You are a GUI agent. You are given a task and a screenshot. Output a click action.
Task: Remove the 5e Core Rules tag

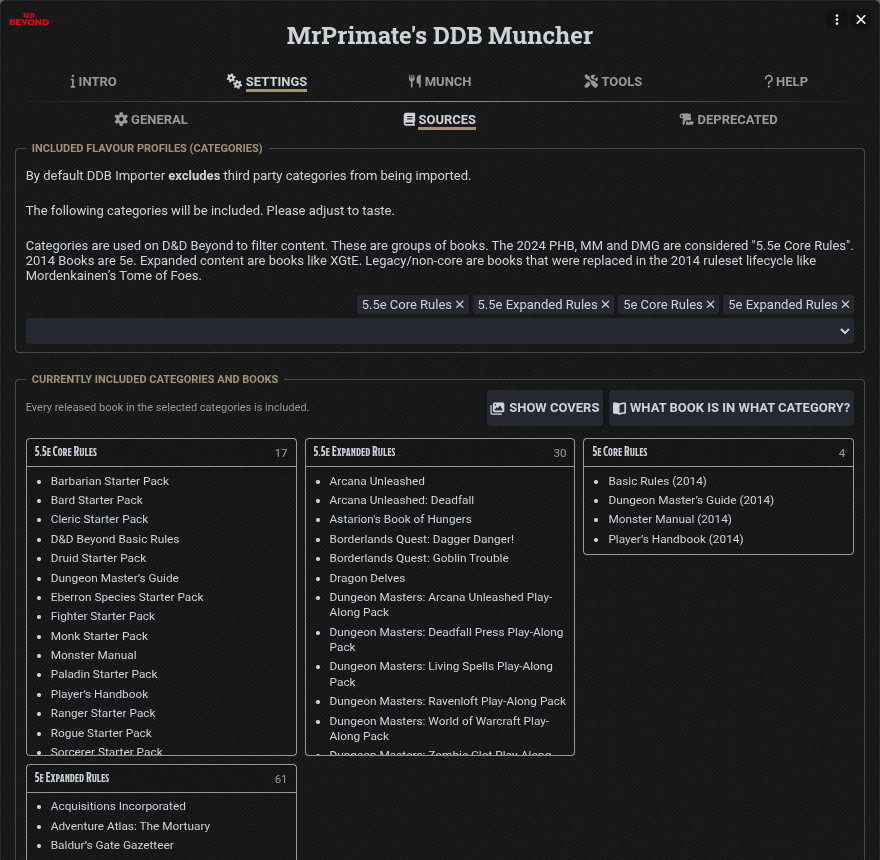(x=711, y=304)
